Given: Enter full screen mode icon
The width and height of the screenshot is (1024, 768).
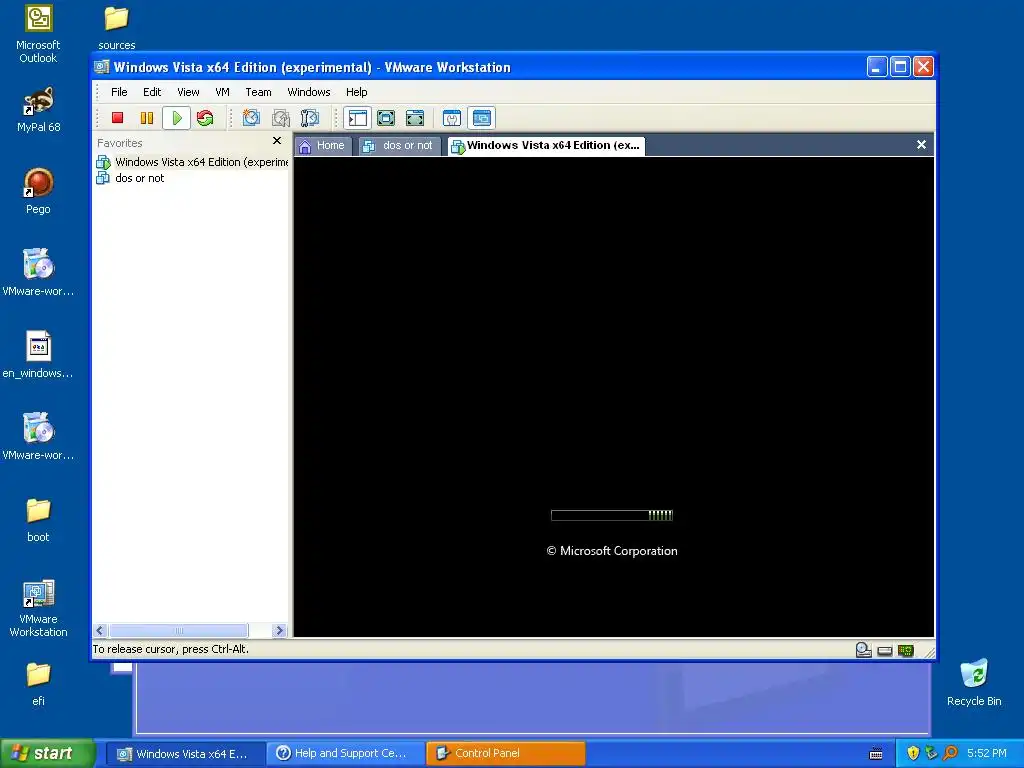Looking at the screenshot, I should pos(386,118).
